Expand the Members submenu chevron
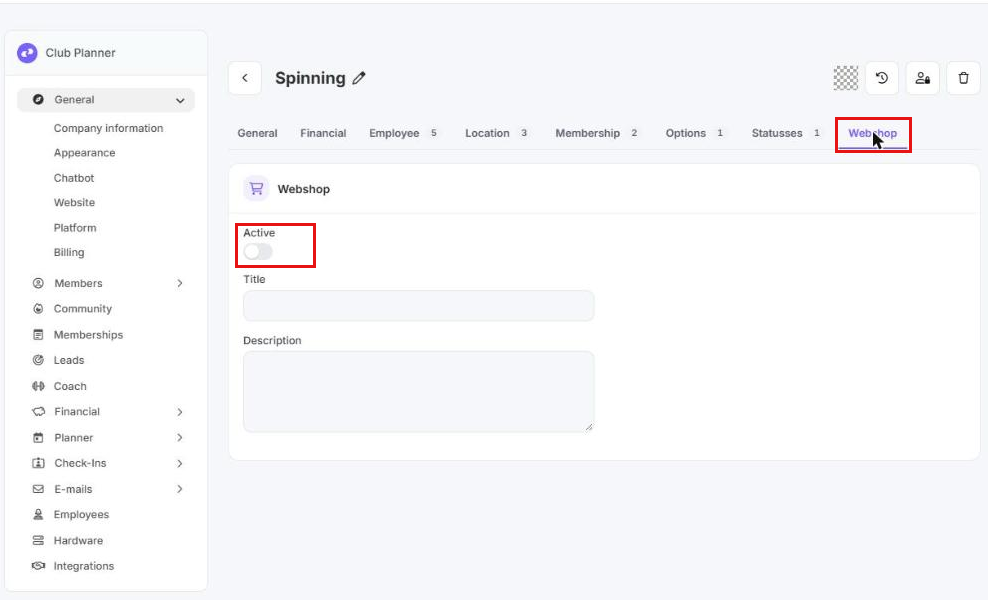The height and width of the screenshot is (600, 988). [x=180, y=284]
